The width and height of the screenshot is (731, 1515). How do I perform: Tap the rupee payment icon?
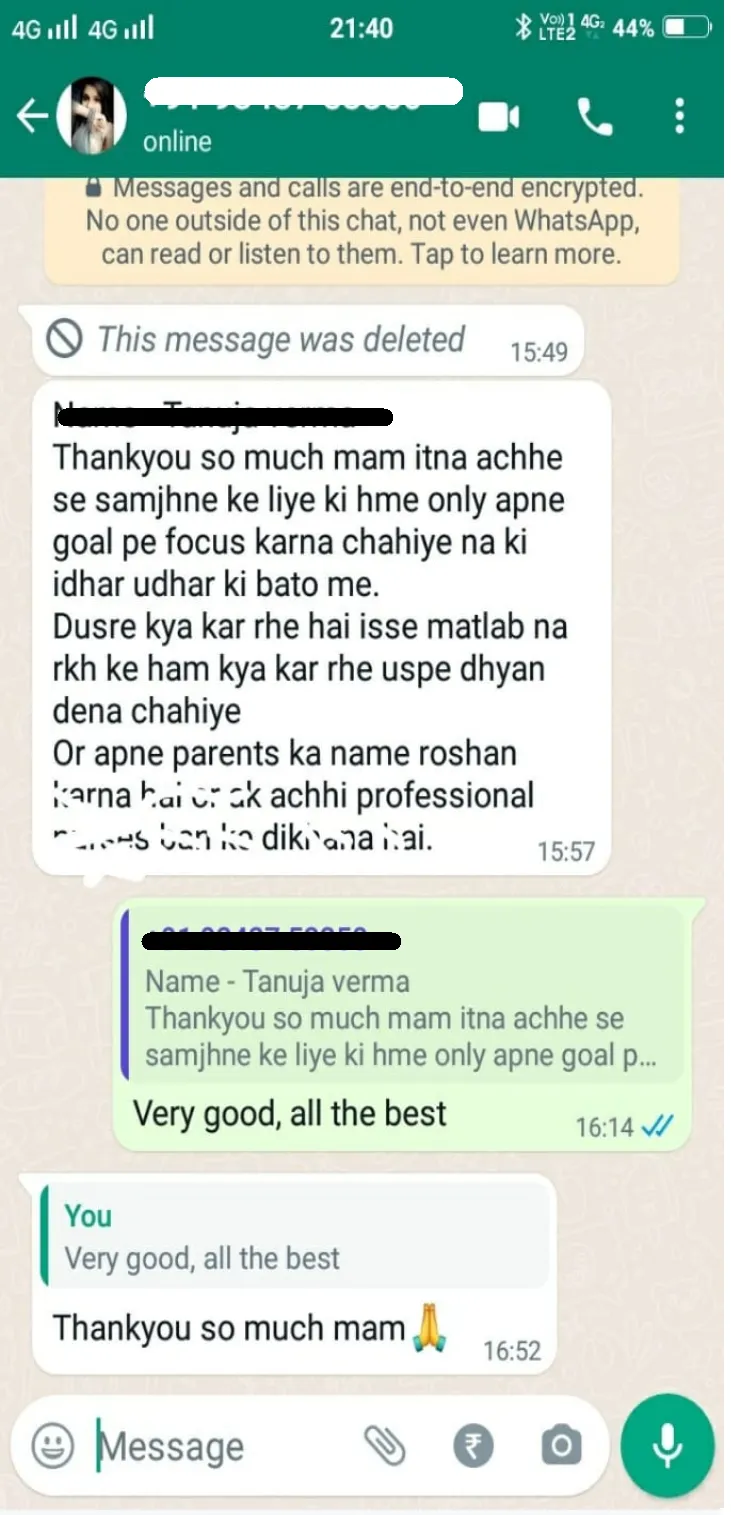click(473, 1446)
